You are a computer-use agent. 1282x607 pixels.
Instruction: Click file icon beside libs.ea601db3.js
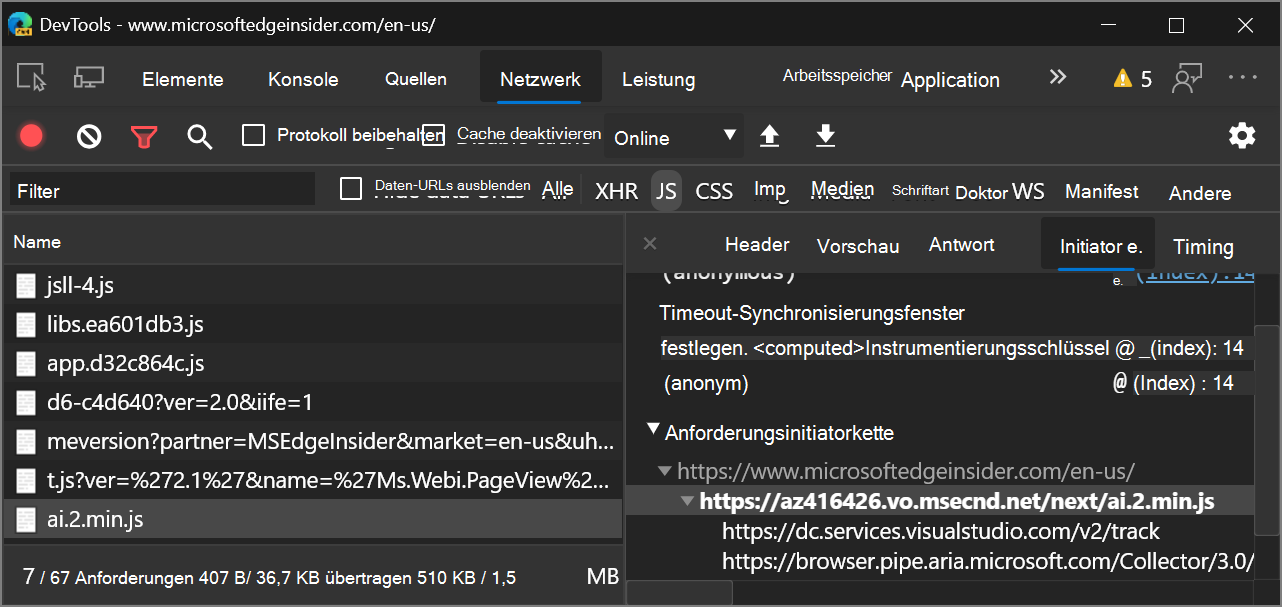click(26, 325)
